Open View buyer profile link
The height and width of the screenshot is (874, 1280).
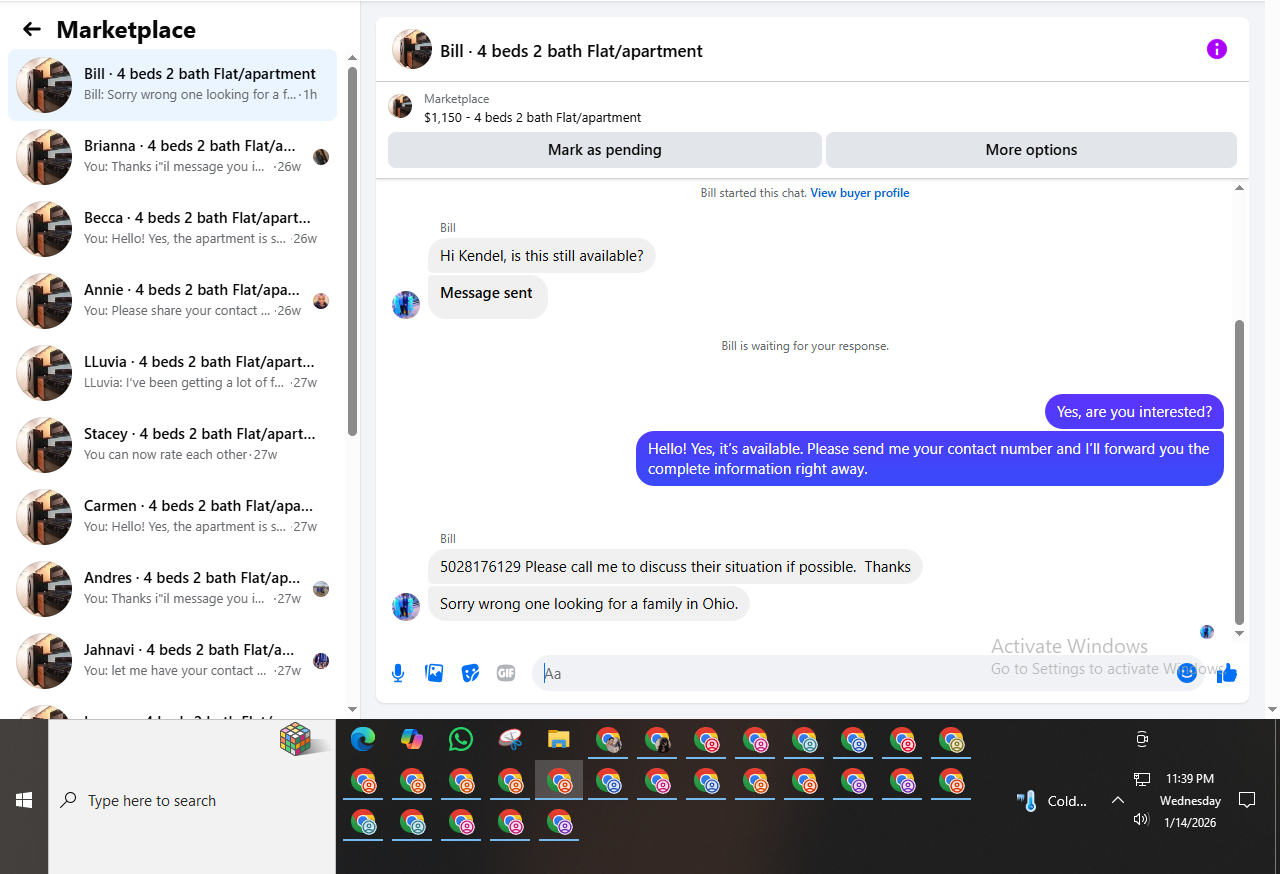click(x=859, y=193)
